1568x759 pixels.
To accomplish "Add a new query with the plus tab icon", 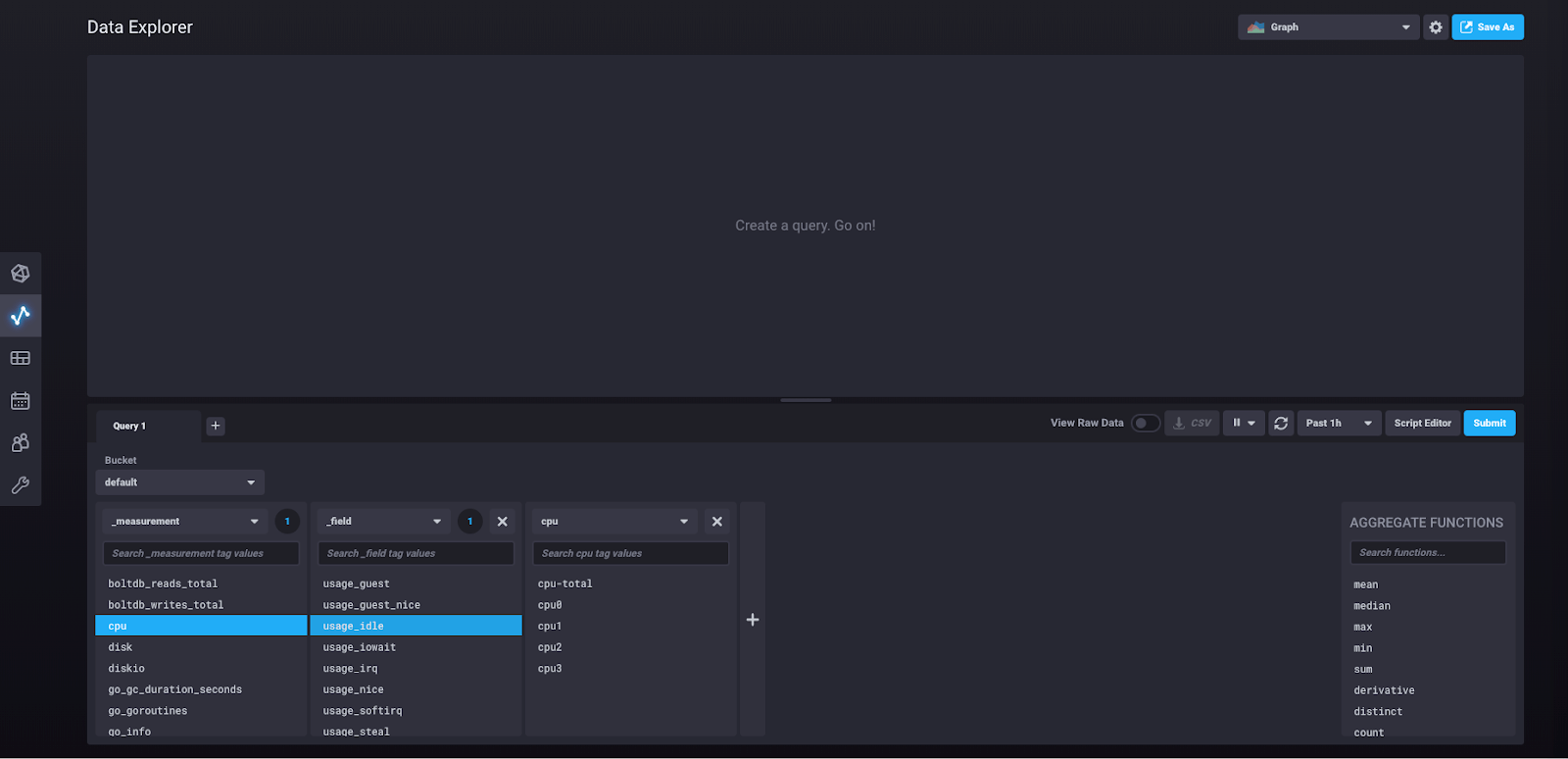I will point(216,426).
